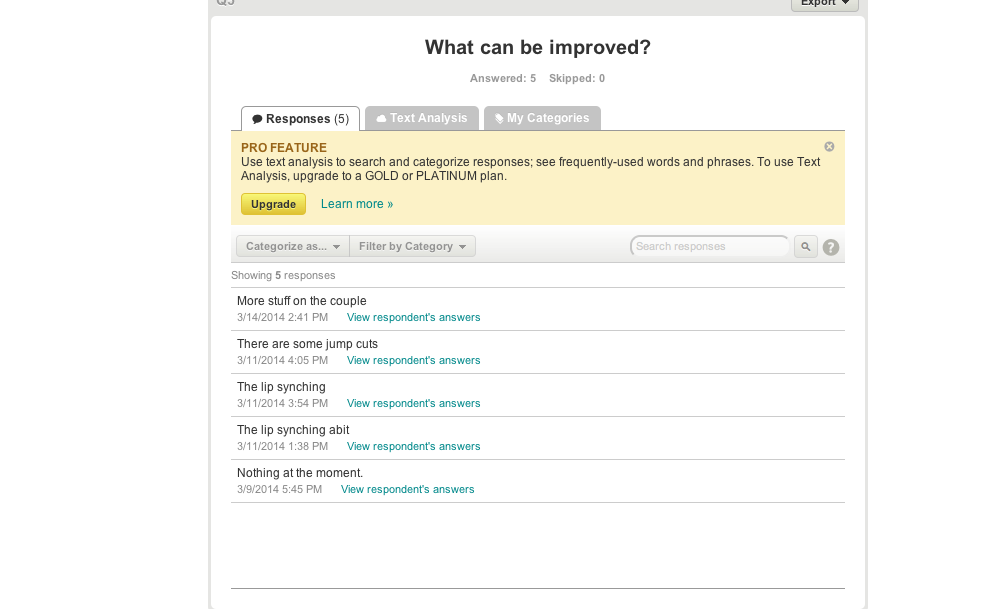Open the Filter by Category dropdown
Screen dimensions: 991x609
point(412,247)
